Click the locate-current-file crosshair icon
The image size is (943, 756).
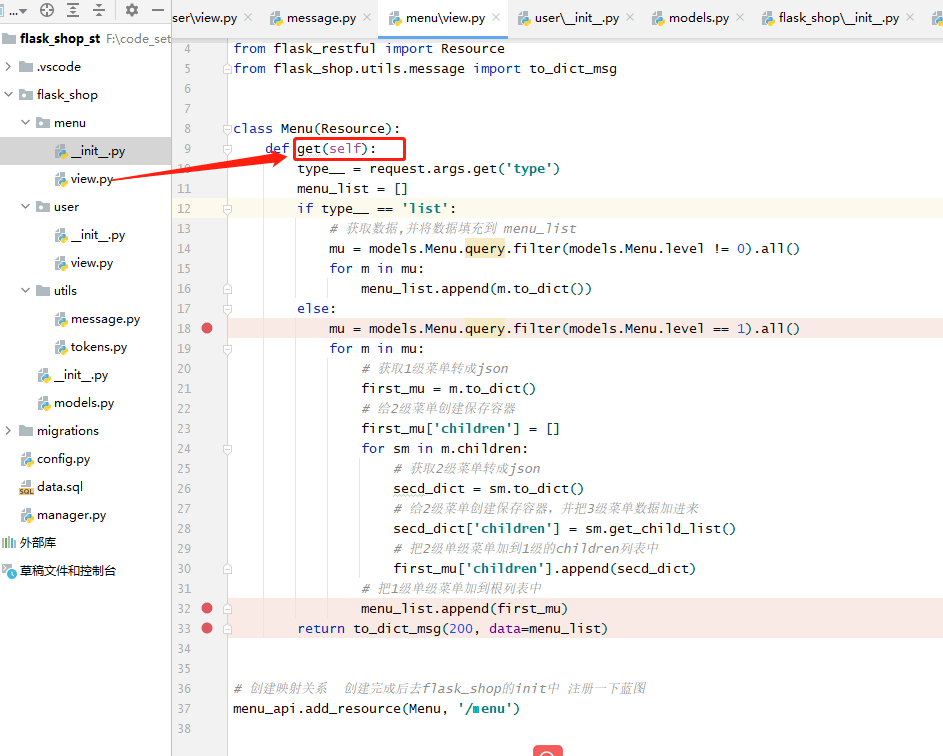click(x=47, y=10)
